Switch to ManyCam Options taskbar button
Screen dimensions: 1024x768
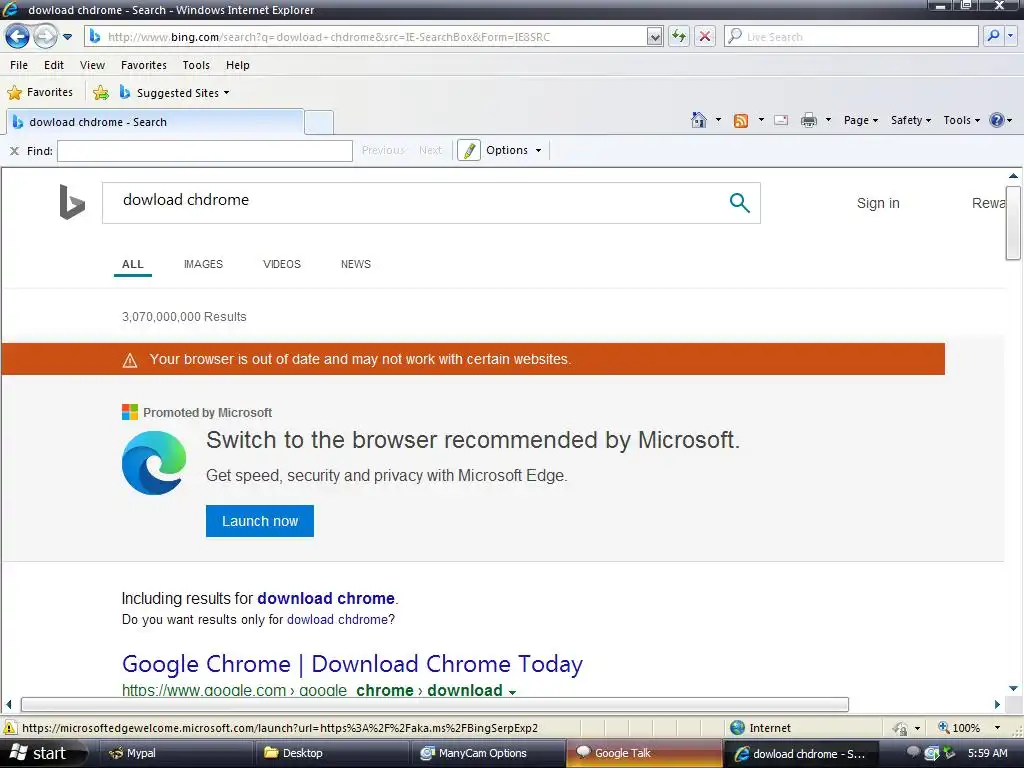tap(489, 754)
